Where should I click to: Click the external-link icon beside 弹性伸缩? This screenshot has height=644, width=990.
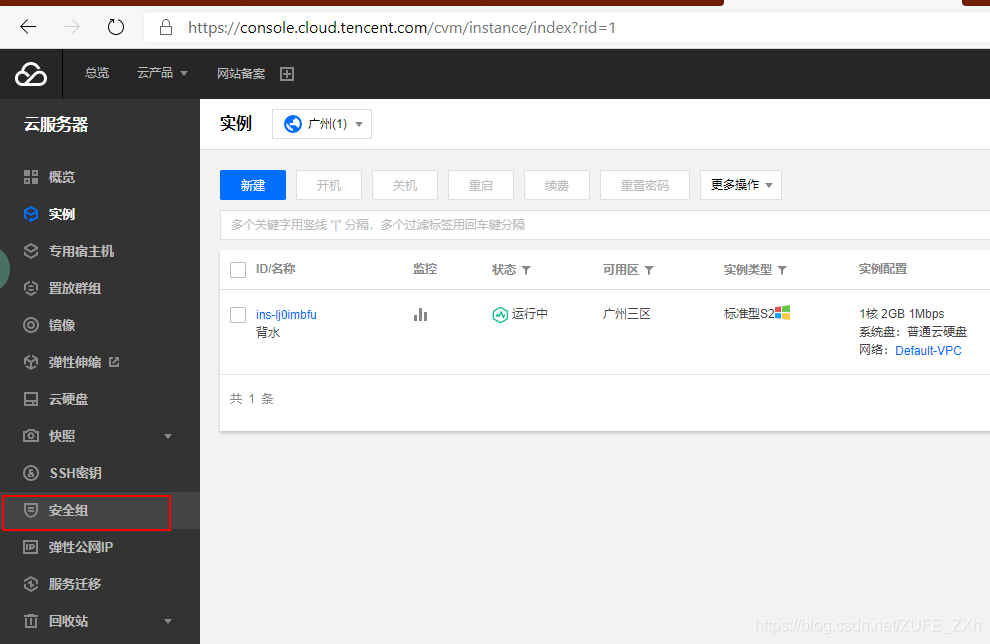pos(114,362)
